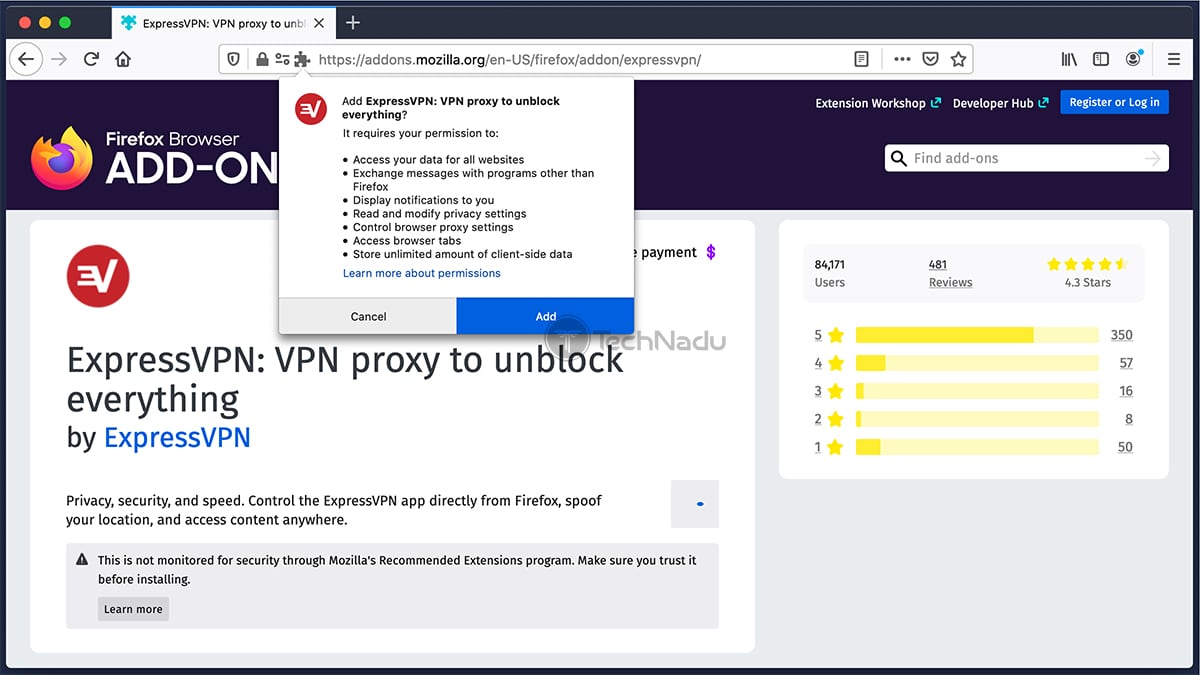Click "Access your data for all websites" permission
The height and width of the screenshot is (675, 1200).
438,160
